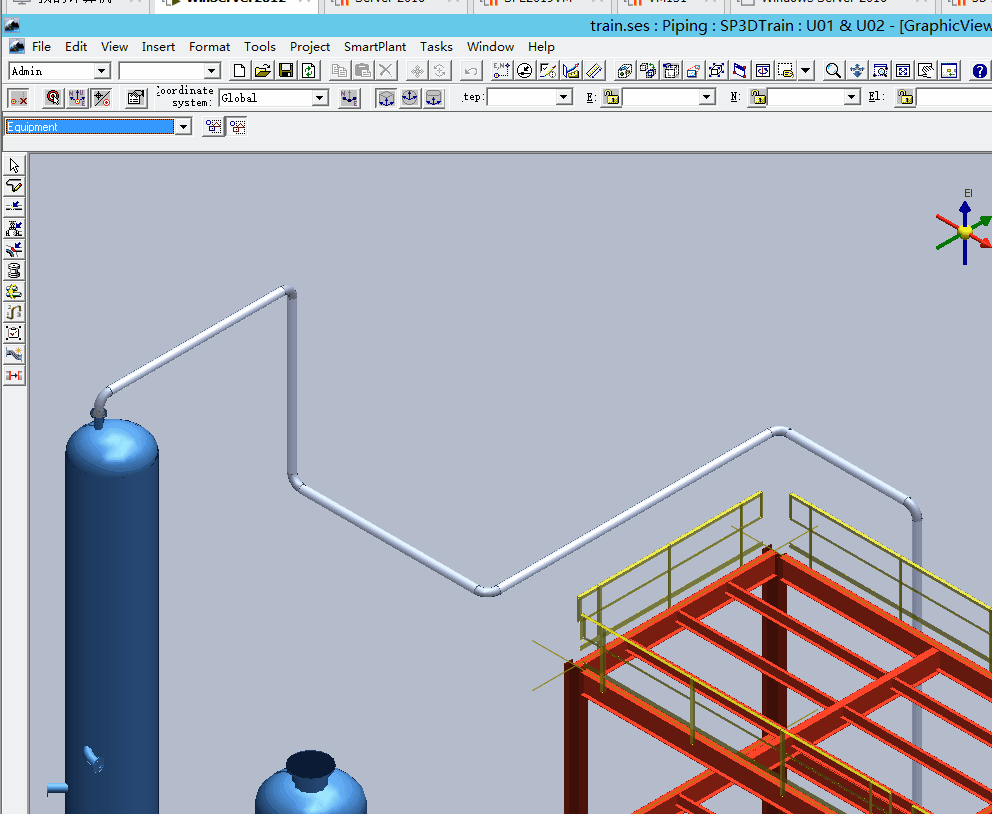Open Help with the question mark icon
Screen dimensions: 992x814
(979, 71)
